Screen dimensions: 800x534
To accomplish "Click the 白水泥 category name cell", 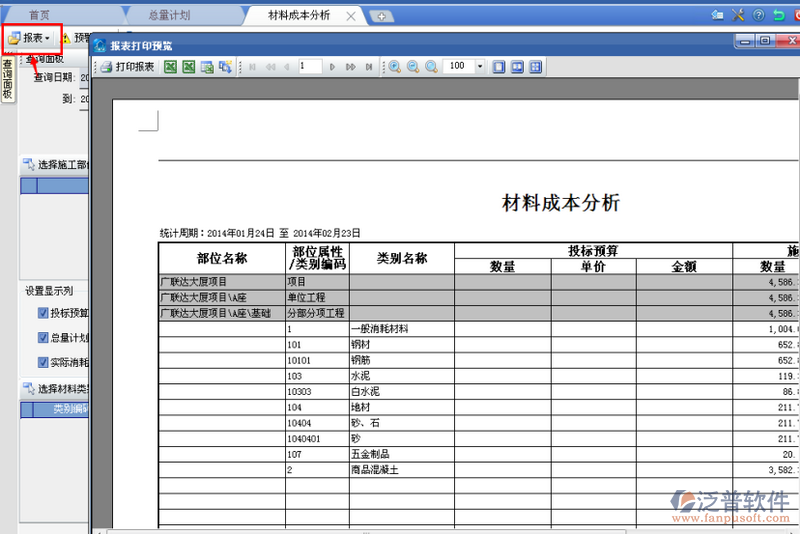I will pos(402,392).
